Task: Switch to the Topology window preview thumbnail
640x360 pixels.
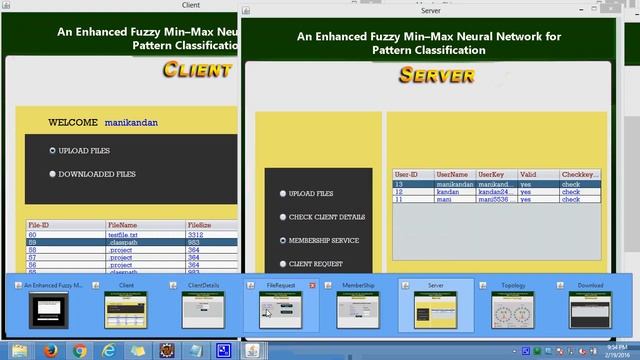Action: tap(513, 310)
